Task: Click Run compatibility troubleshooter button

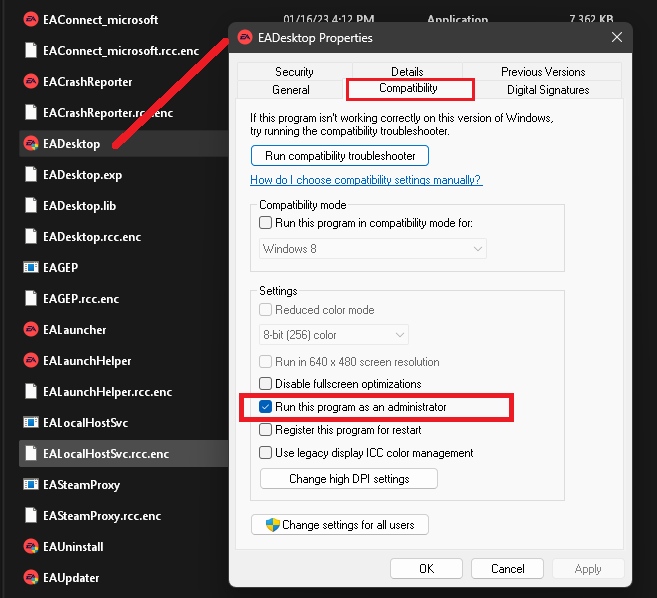Action: click(x=340, y=156)
